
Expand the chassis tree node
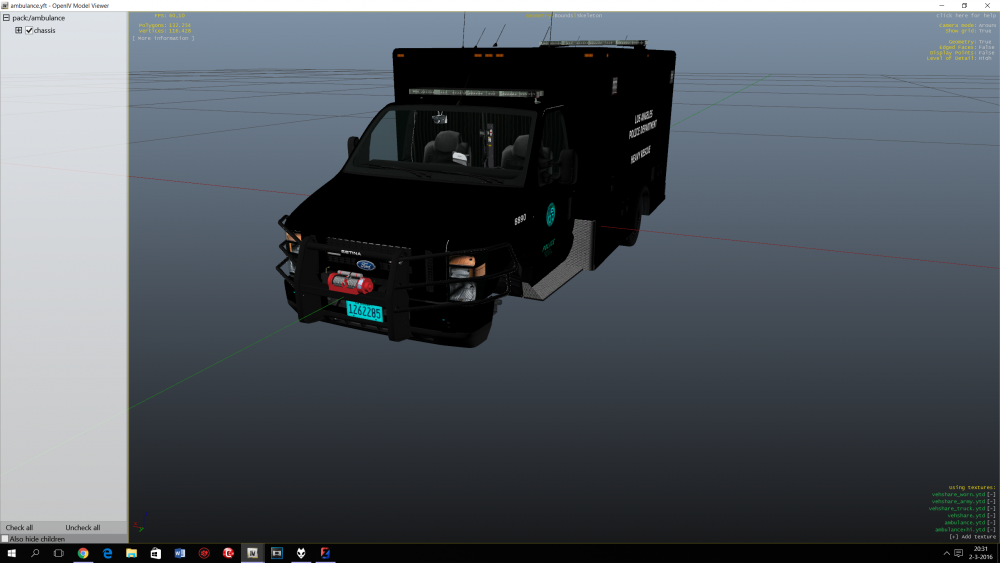tap(18, 30)
